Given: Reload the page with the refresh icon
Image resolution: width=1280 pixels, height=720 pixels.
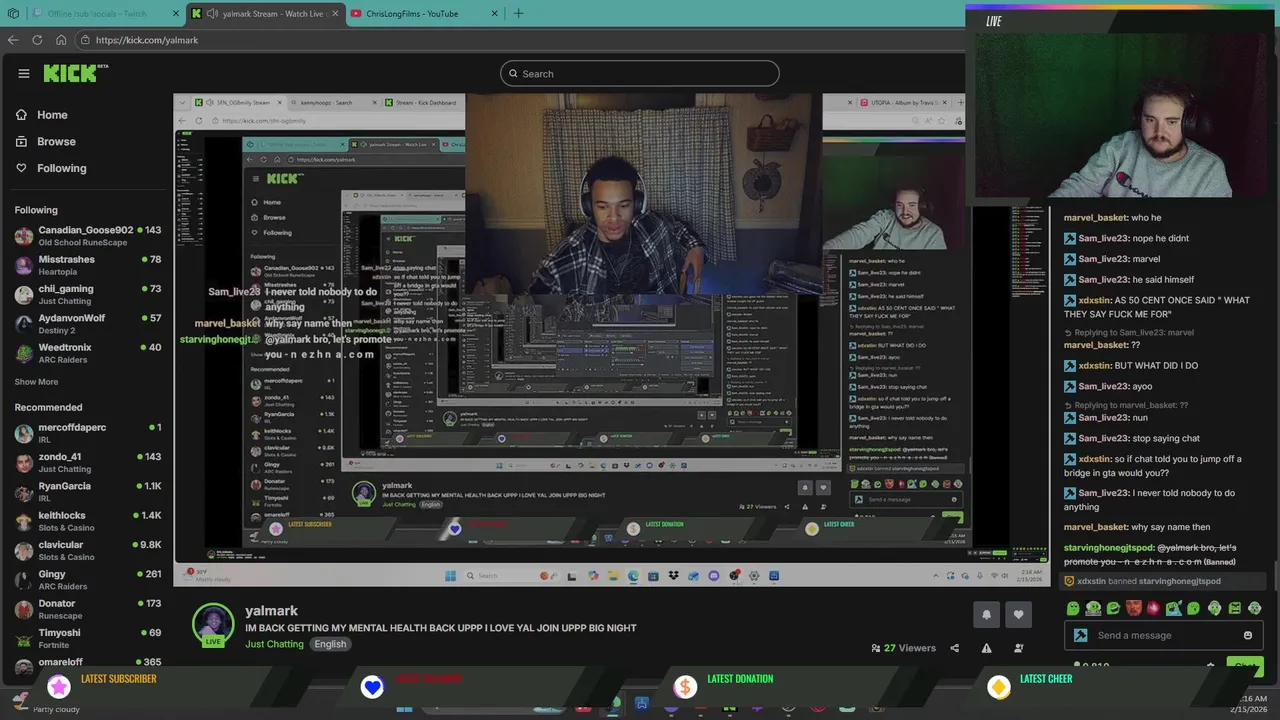Looking at the screenshot, I should coord(37,40).
